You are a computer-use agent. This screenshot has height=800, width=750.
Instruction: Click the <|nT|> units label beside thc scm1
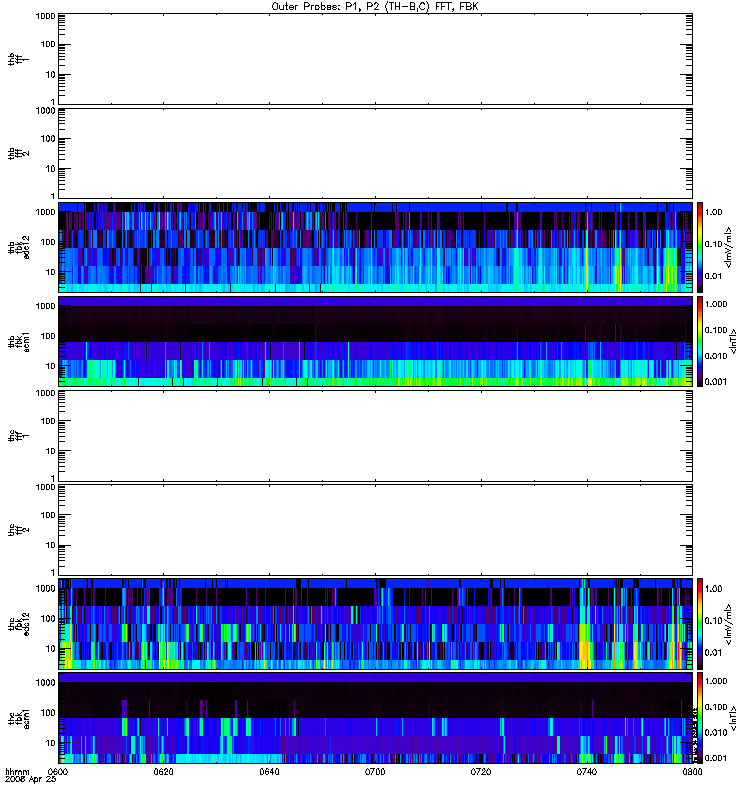click(733, 718)
